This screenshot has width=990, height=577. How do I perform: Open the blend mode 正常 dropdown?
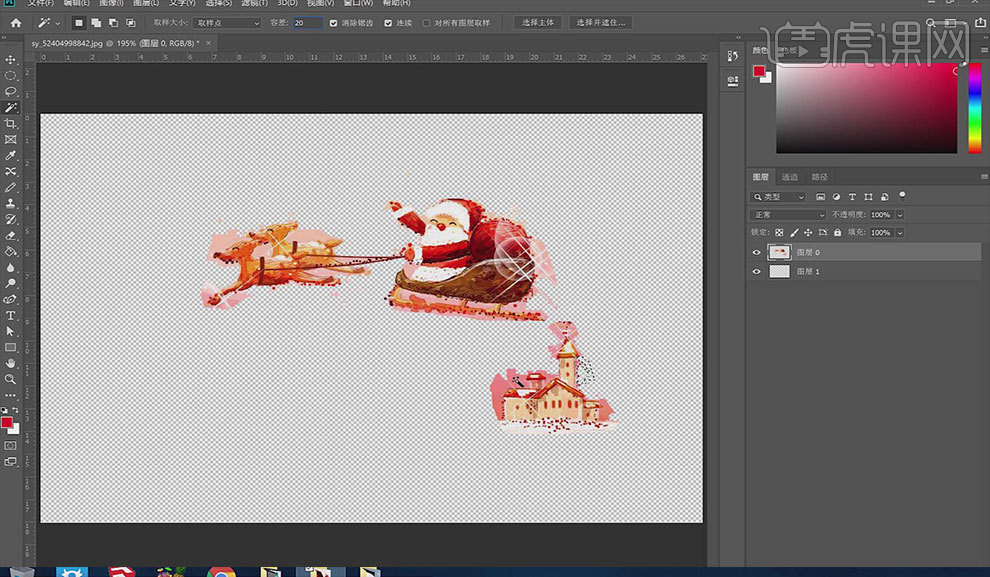[787, 215]
